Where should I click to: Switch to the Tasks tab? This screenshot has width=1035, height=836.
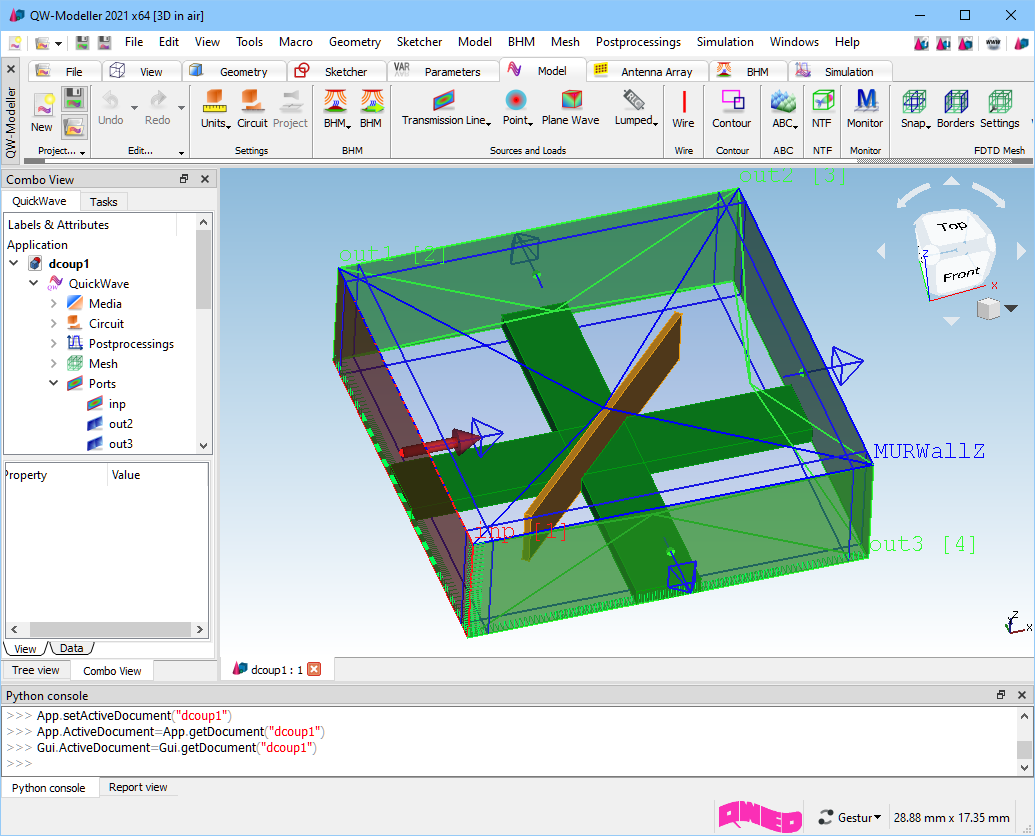(x=104, y=202)
